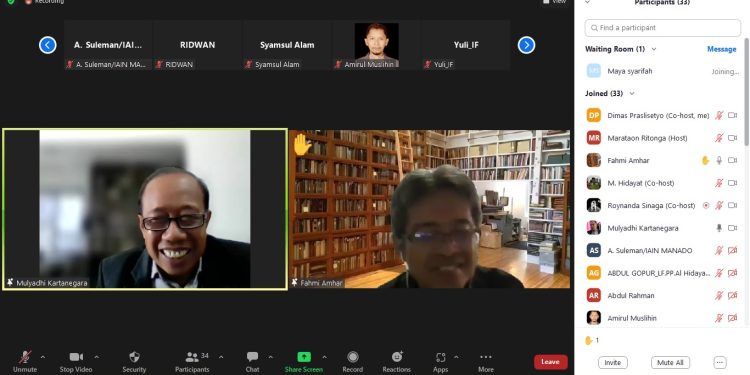Collapse the Joined (33) section
This screenshot has width=750, height=375.
coord(631,94)
